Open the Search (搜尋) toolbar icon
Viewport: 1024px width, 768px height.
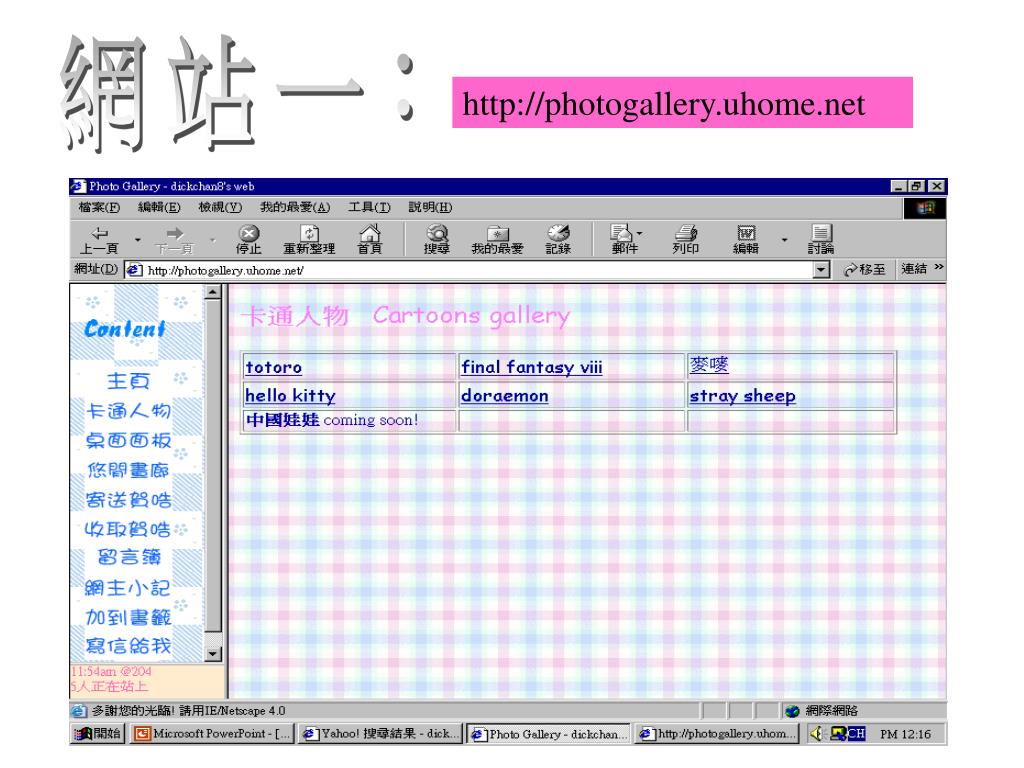coord(436,239)
